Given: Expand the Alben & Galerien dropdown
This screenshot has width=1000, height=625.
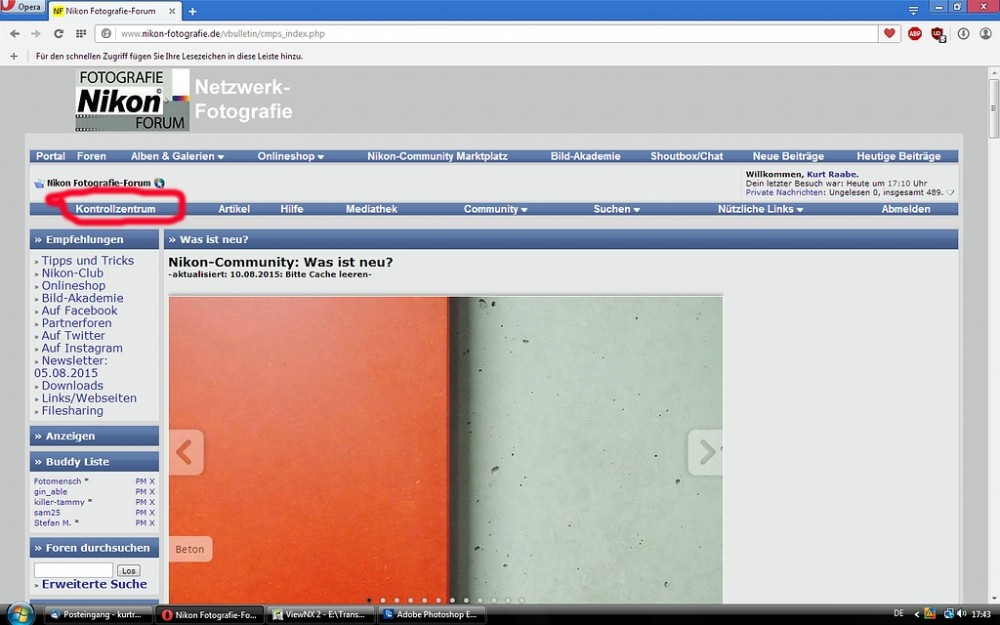Looking at the screenshot, I should pos(177,156).
